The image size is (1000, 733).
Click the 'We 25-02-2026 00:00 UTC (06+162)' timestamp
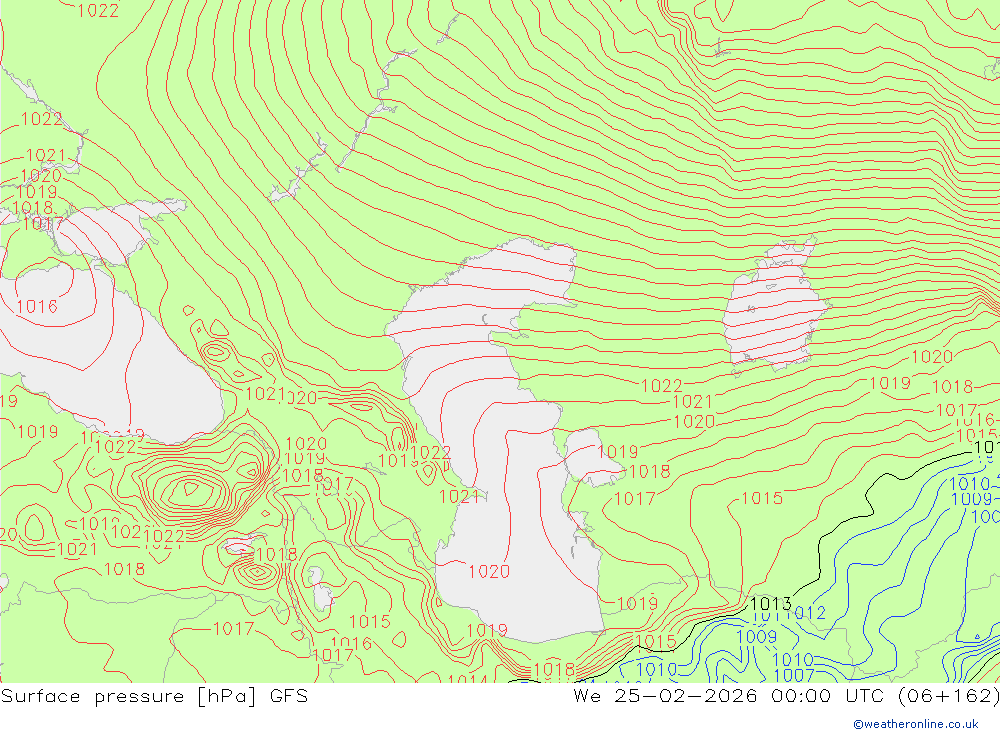[x=786, y=696]
